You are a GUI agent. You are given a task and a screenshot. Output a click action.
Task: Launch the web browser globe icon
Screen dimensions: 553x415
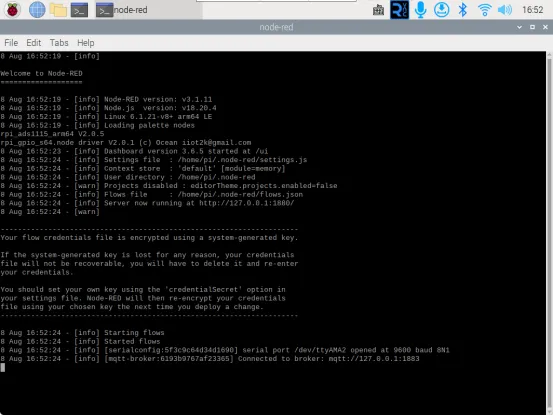tap(37, 10)
